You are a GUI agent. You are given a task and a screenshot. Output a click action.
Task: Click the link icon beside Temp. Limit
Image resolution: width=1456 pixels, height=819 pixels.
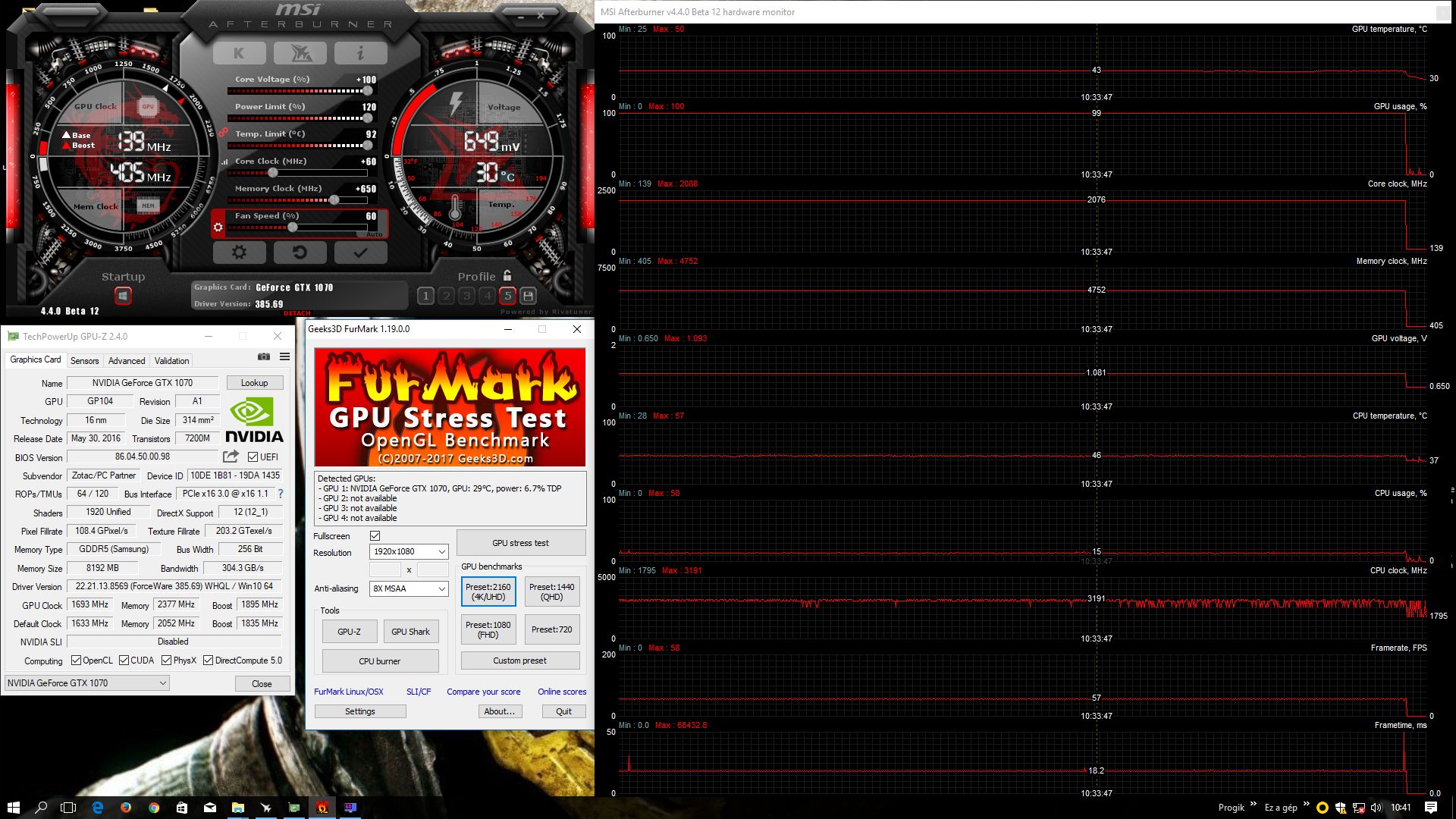[223, 133]
